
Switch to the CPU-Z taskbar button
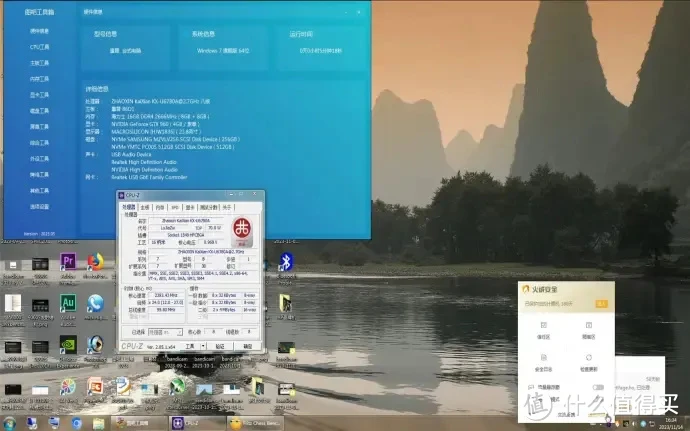pos(196,424)
